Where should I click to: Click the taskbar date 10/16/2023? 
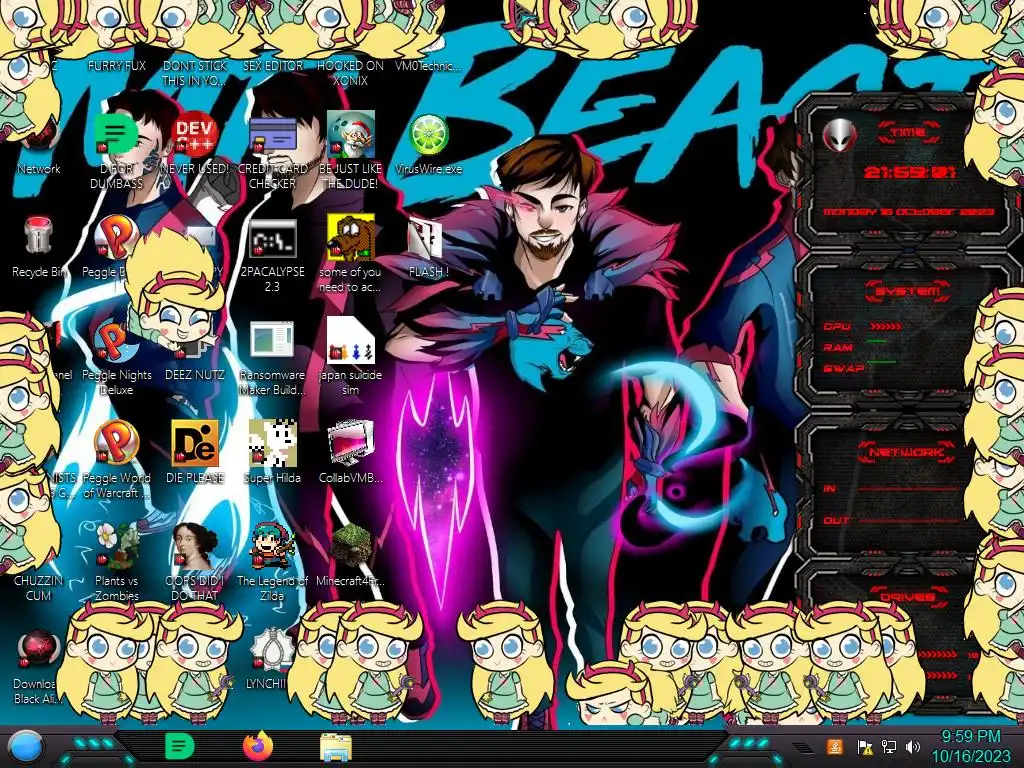[970, 756]
